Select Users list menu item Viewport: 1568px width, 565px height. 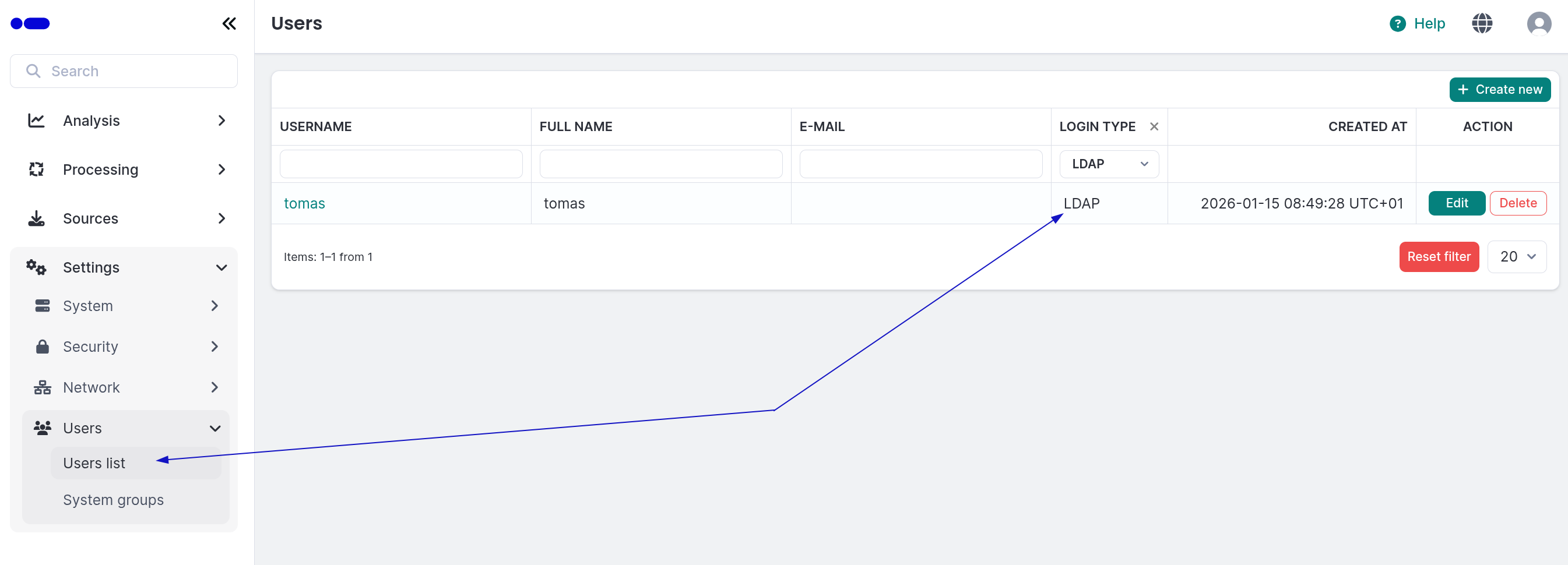pos(94,464)
